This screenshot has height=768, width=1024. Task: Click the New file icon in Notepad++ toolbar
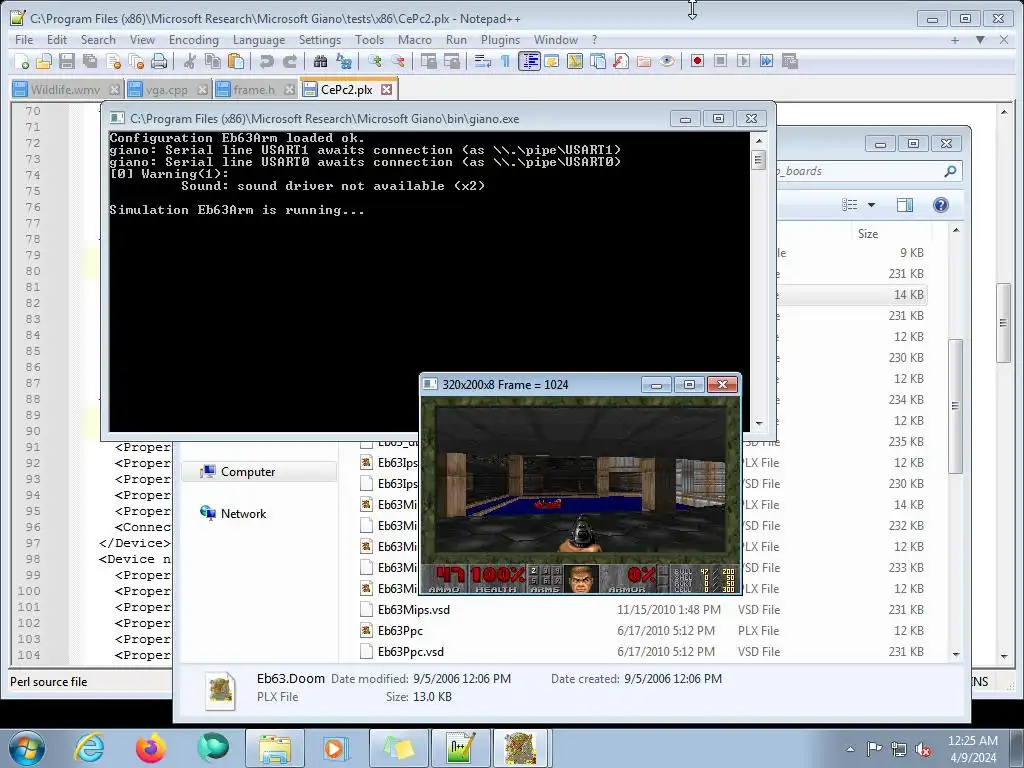[22, 61]
